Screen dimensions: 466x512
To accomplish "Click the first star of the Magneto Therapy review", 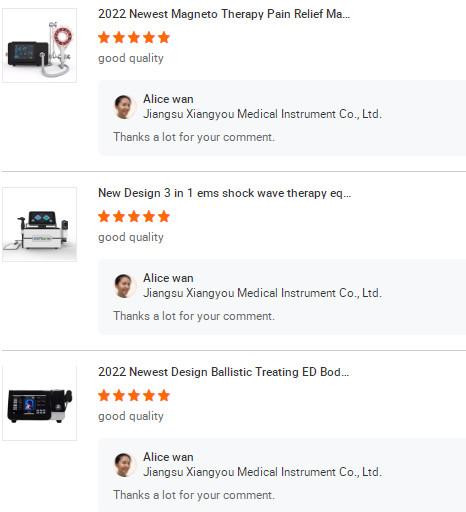I will tap(104, 37).
